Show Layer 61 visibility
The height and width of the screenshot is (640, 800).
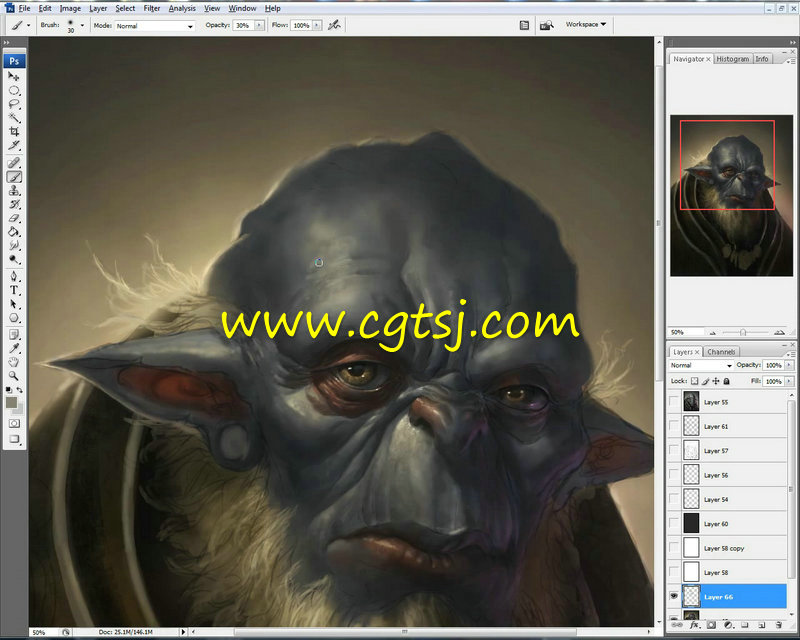(x=674, y=426)
